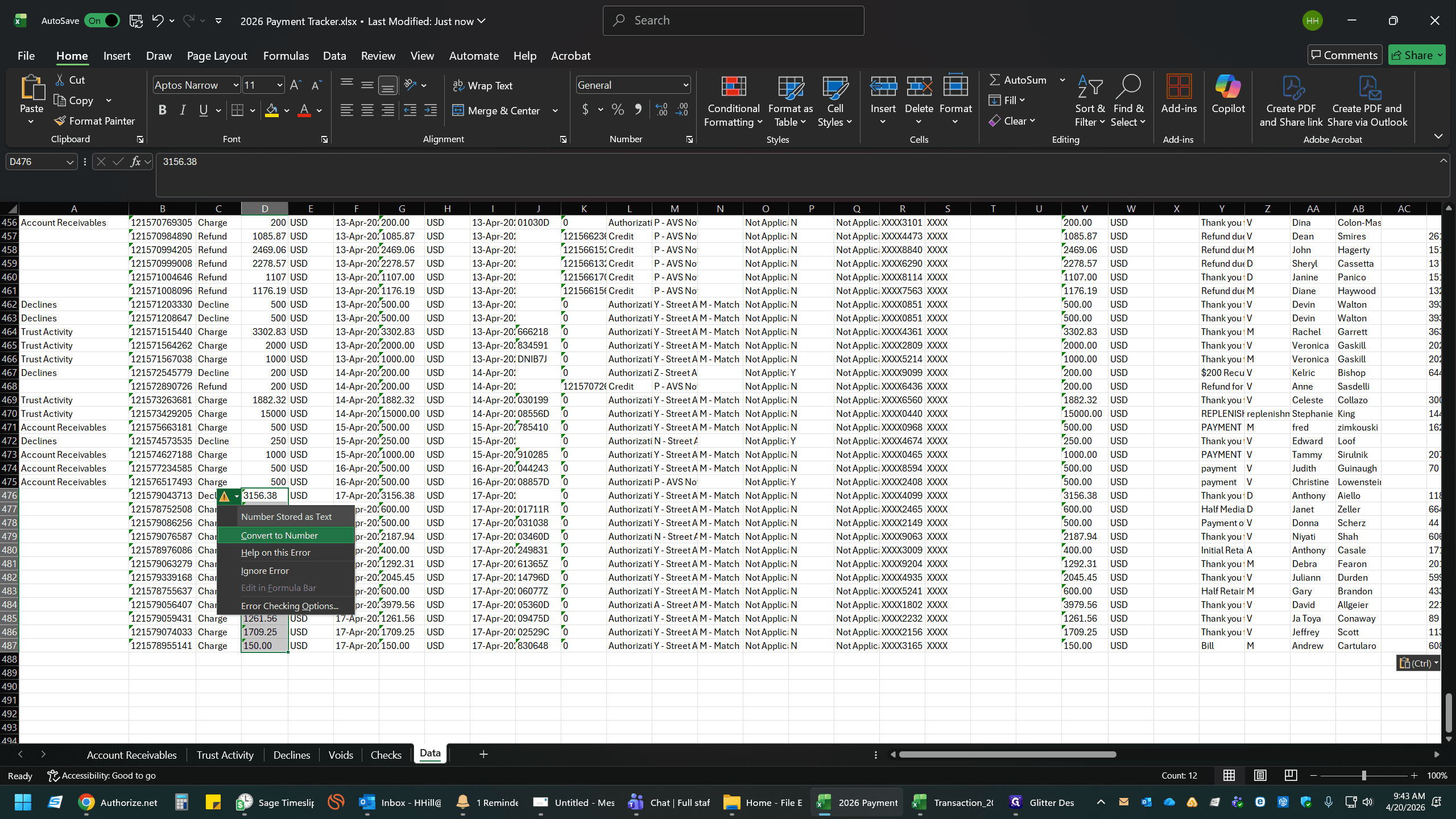Screen dimensions: 1456x819
Task: Open Format as Table gallery
Action: 790,102
